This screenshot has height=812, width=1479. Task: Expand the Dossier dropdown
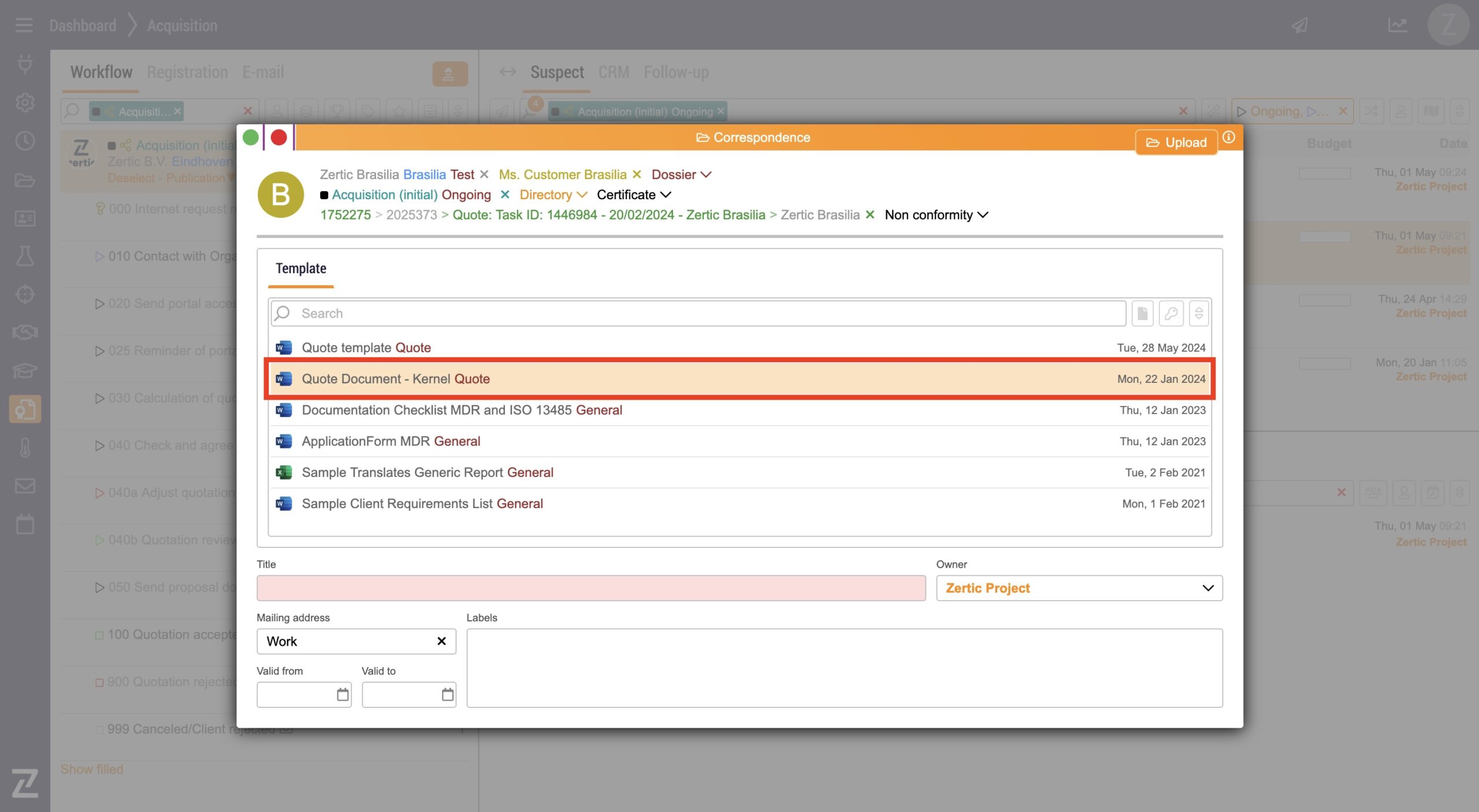coord(681,174)
